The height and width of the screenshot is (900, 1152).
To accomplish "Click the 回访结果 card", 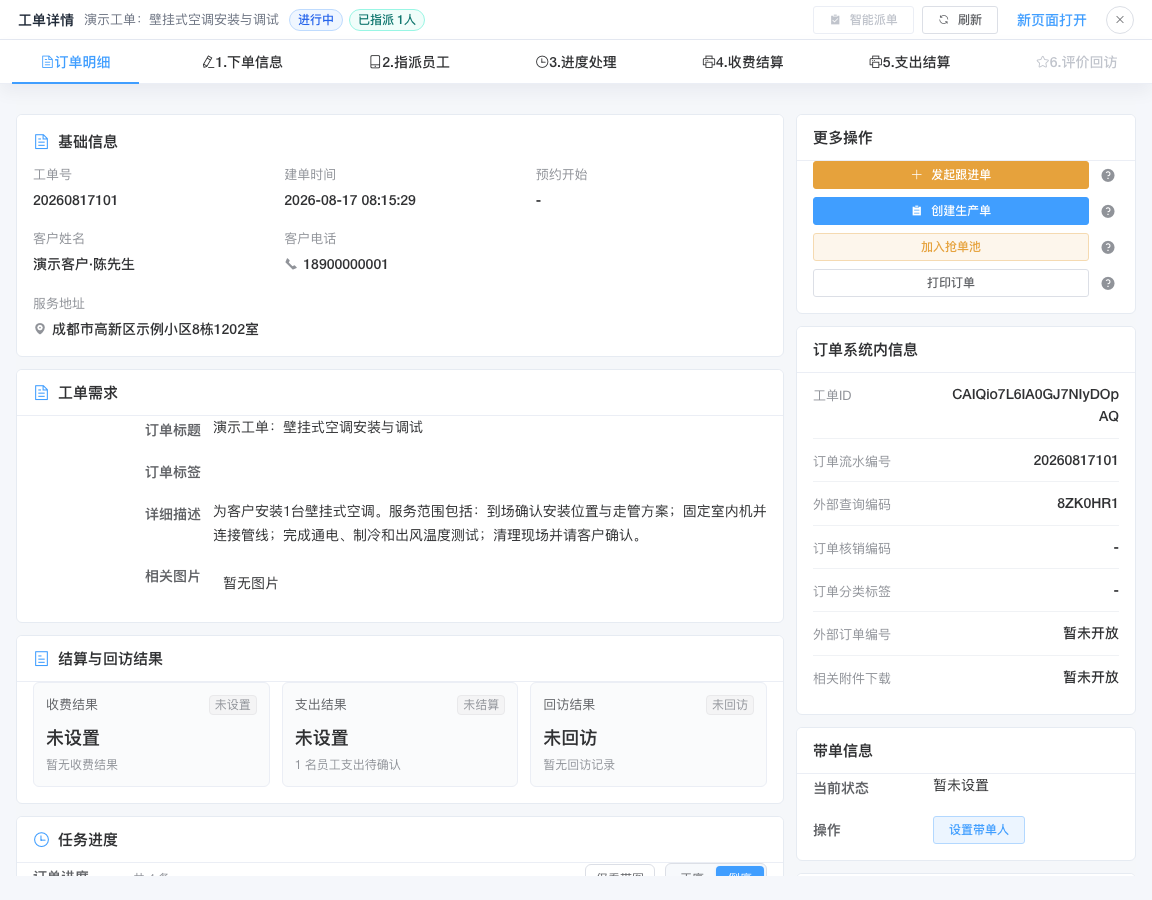I will point(648,735).
